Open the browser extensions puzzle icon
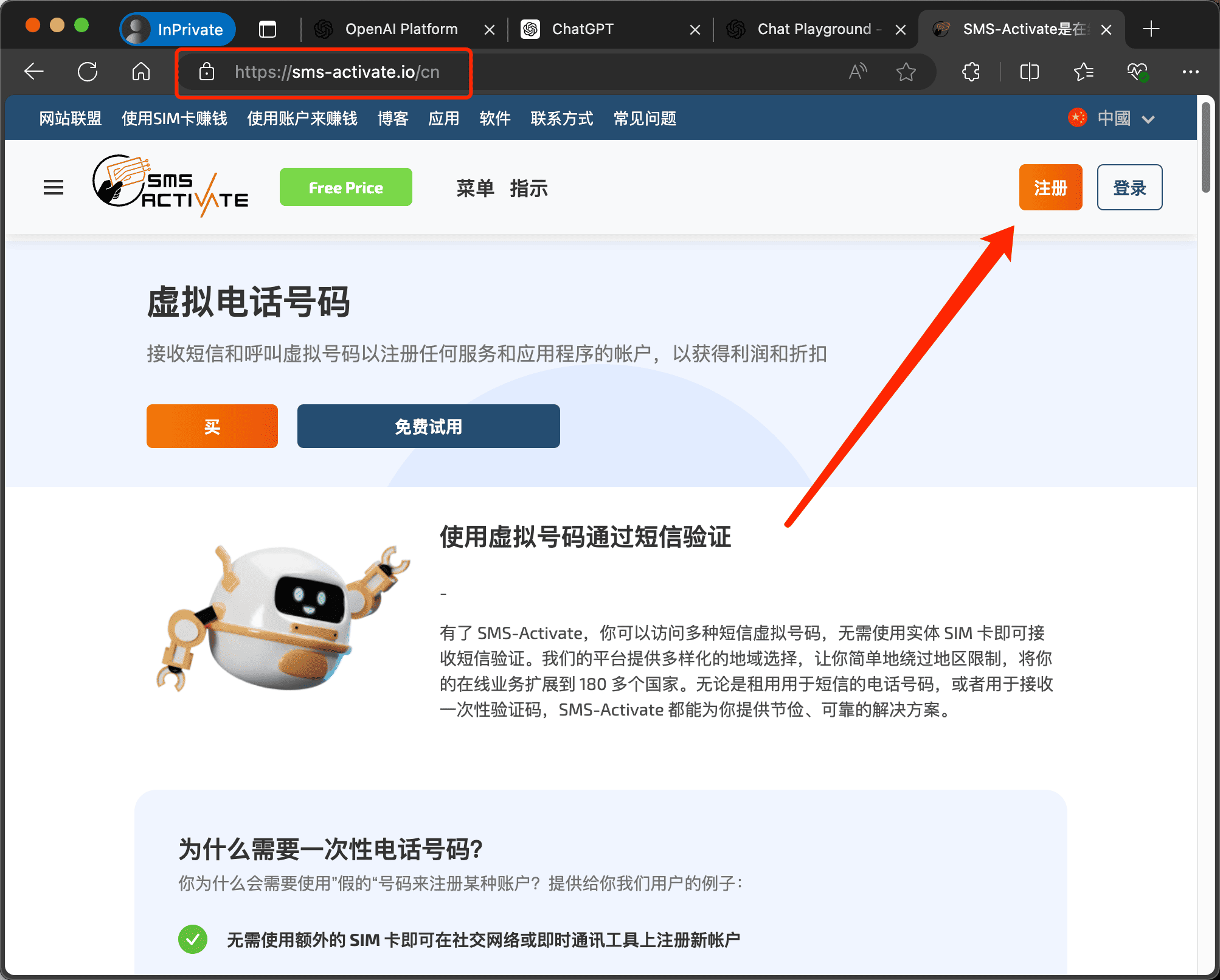 click(971, 72)
